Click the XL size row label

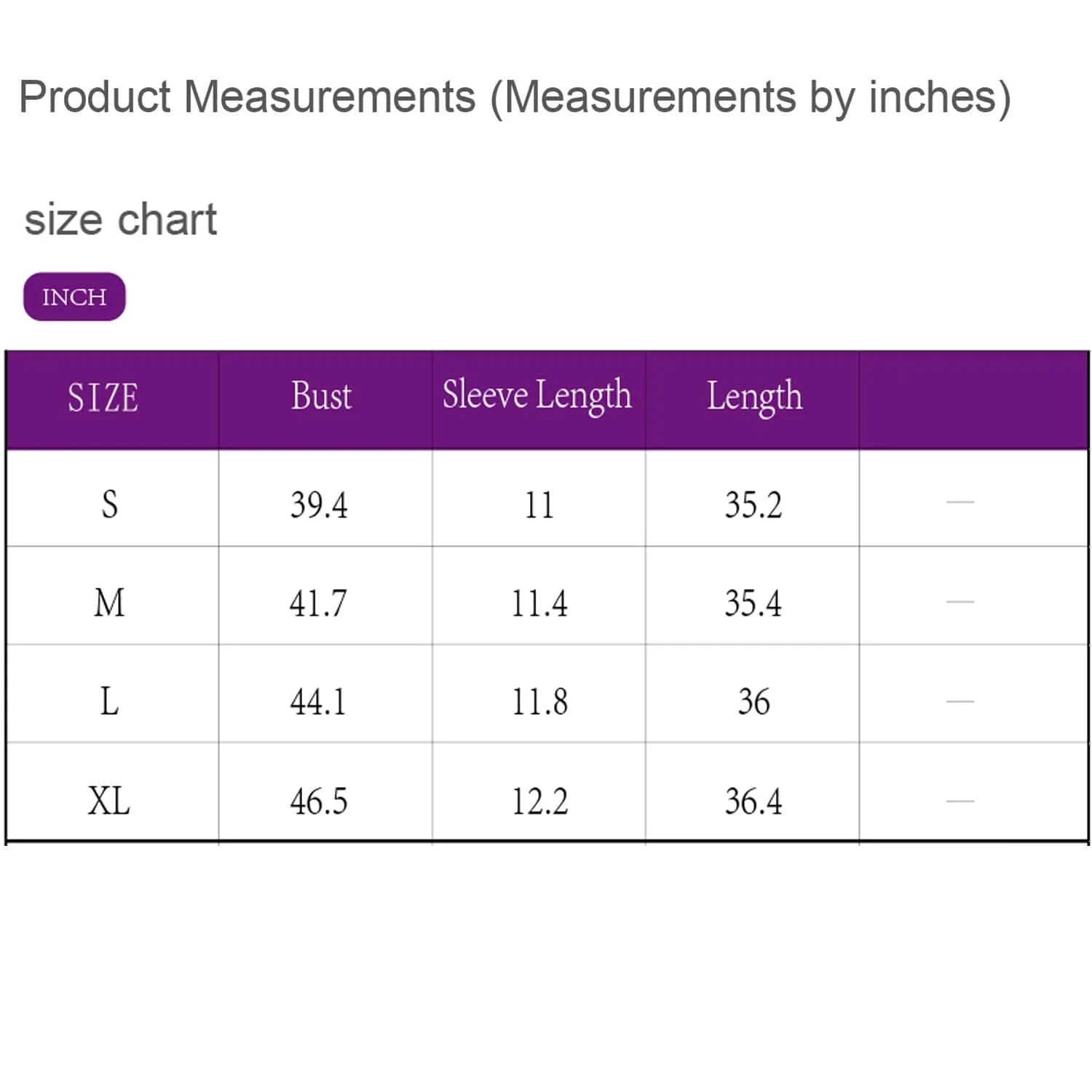(109, 801)
